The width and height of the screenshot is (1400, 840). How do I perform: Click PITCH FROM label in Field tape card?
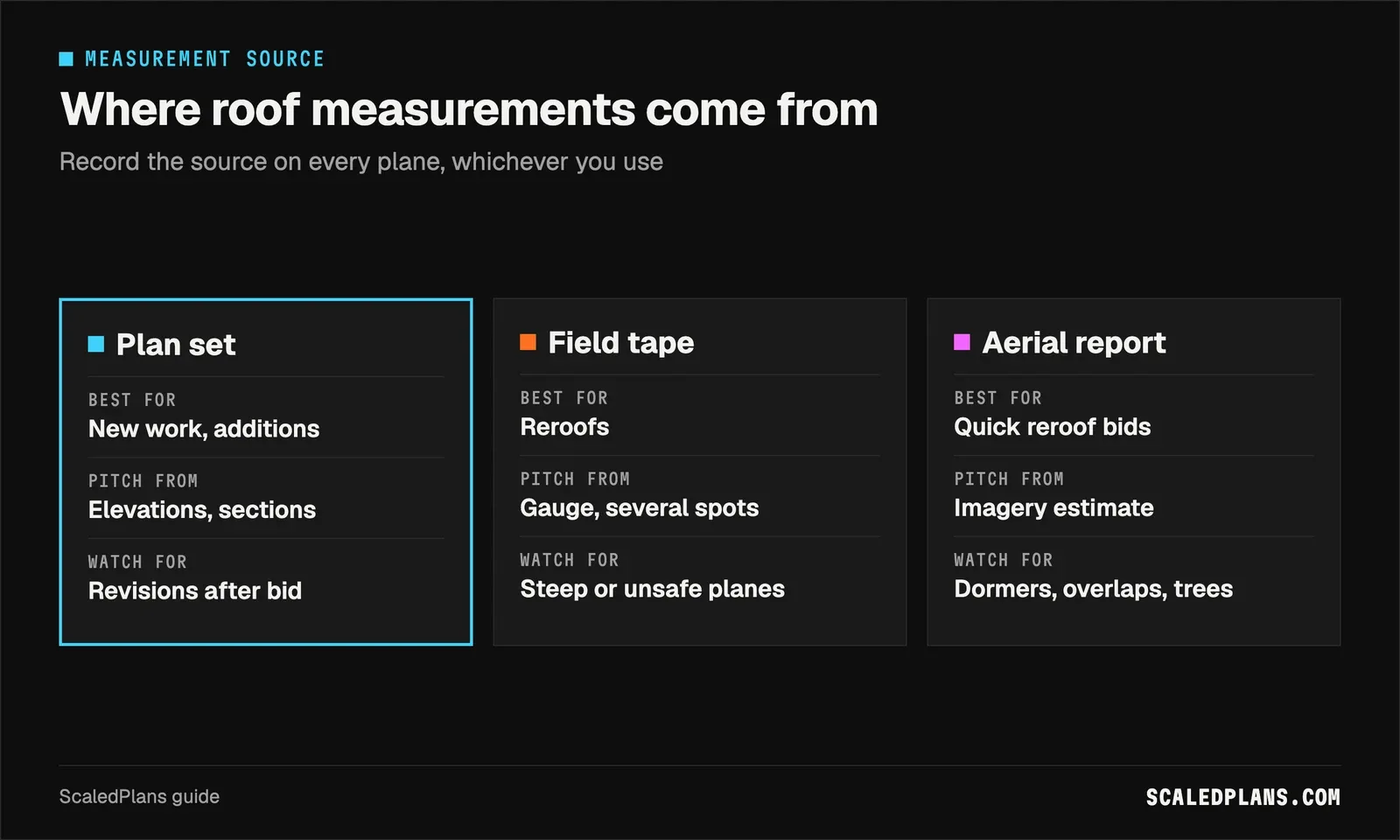[575, 479]
